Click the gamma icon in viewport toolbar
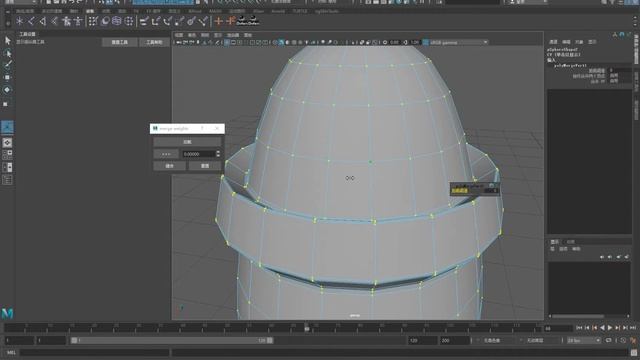640x360 pixels. pos(405,42)
